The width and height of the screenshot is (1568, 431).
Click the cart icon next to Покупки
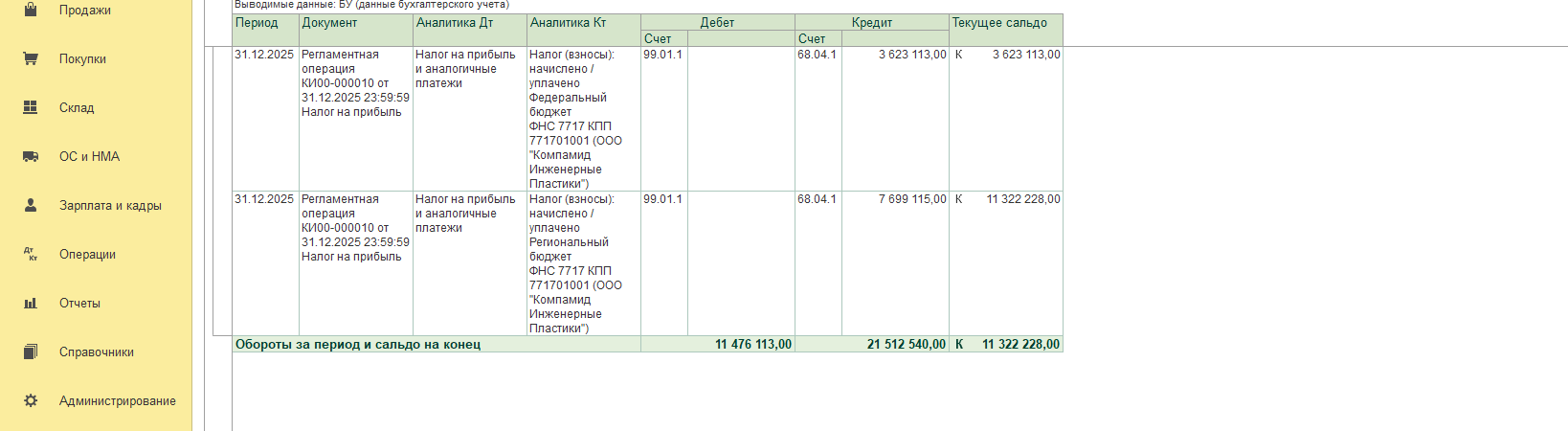(x=31, y=58)
